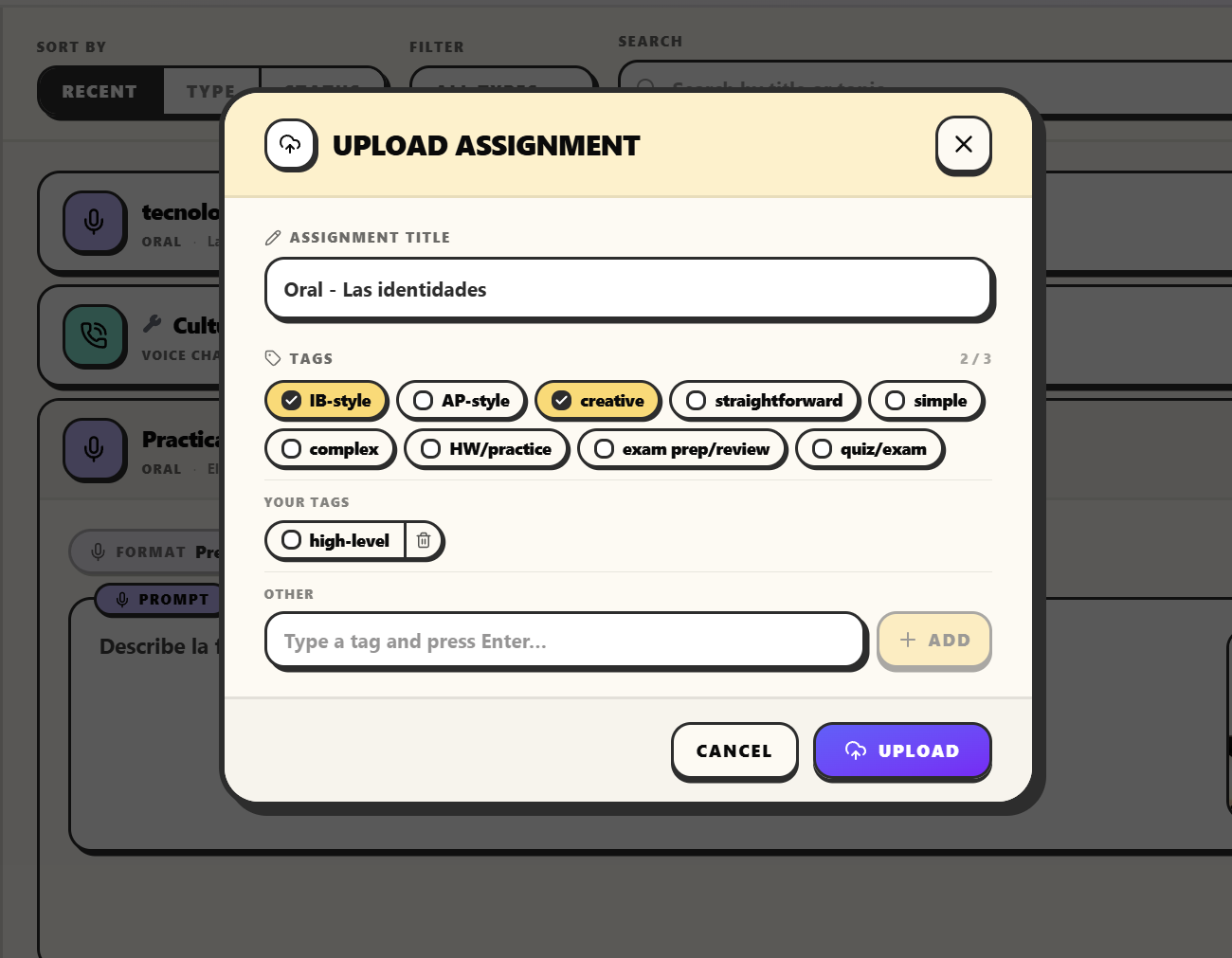This screenshot has height=958, width=1232.
Task: Select the exam prep/review tag
Action: (x=682, y=449)
